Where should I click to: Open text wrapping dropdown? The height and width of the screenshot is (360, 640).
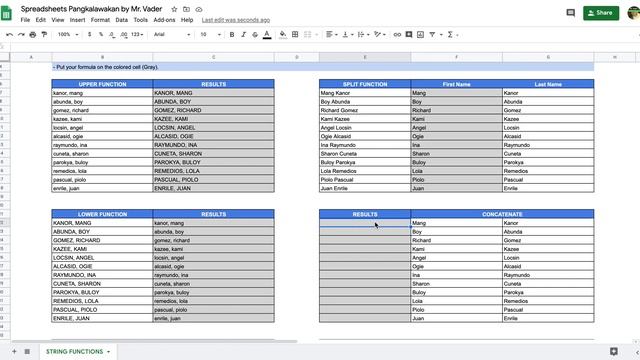[363, 35]
